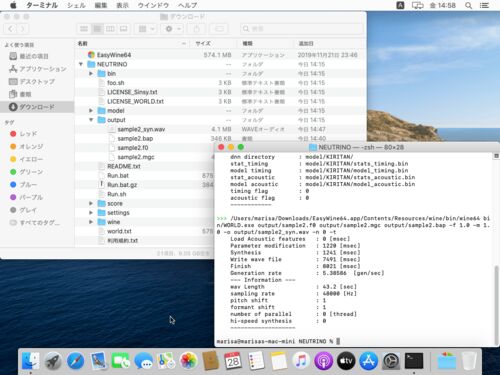
Task: Open Calendar in the Dock
Action: (x=233, y=361)
